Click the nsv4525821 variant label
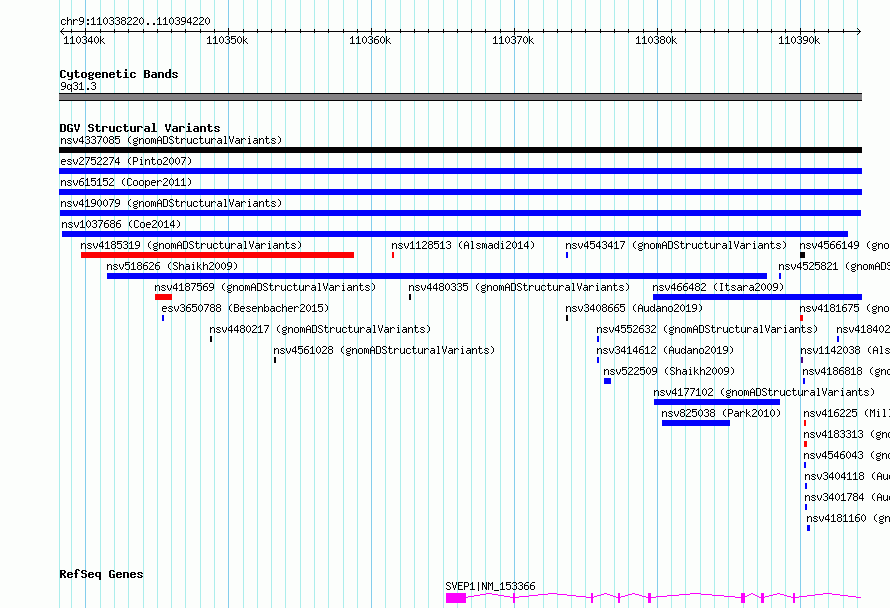This screenshot has width=890, height=608. pyautogui.click(x=834, y=266)
